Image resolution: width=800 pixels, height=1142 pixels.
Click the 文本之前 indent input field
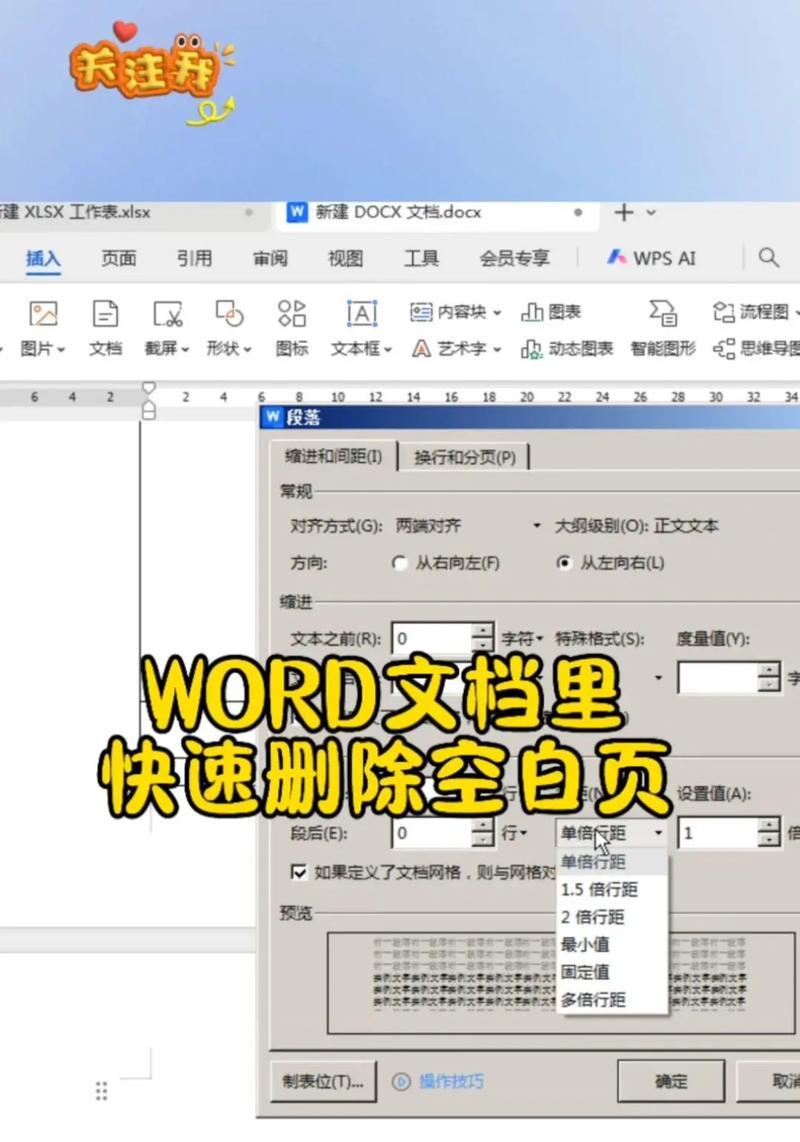[x=432, y=638]
